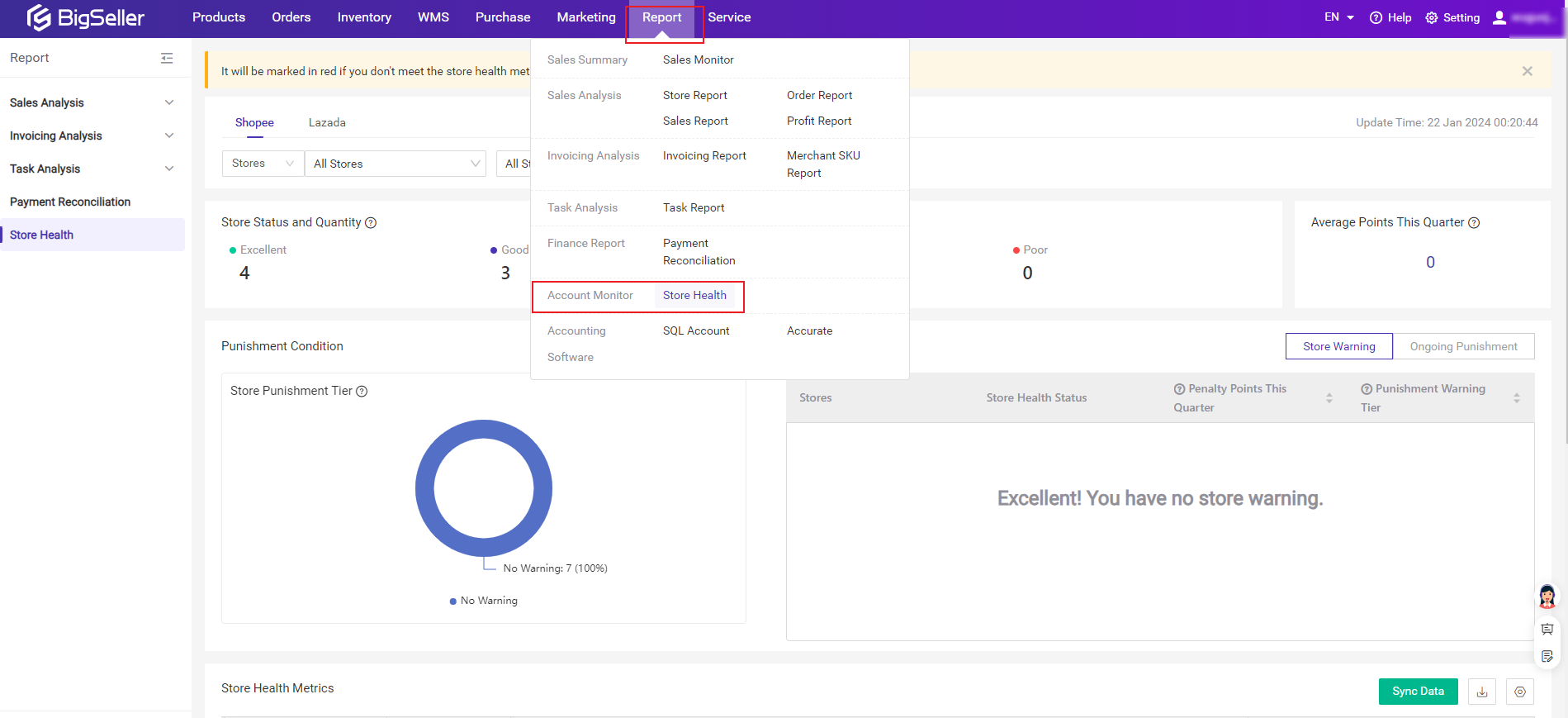Click the BigSeller logo icon
Viewport: 1568px width, 718px height.
coord(39,17)
